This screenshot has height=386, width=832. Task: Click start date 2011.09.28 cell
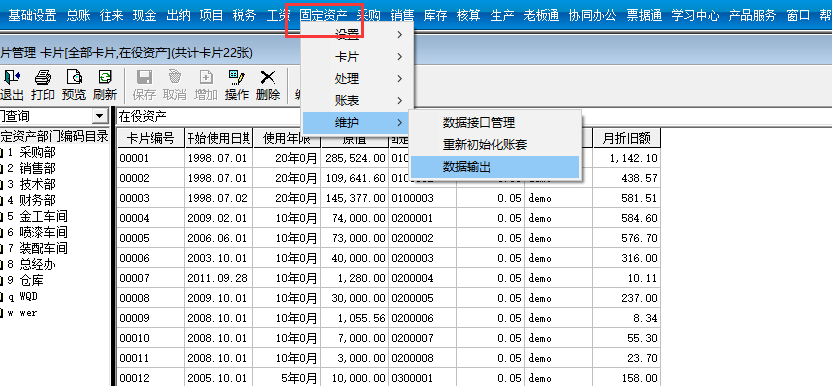(219, 278)
